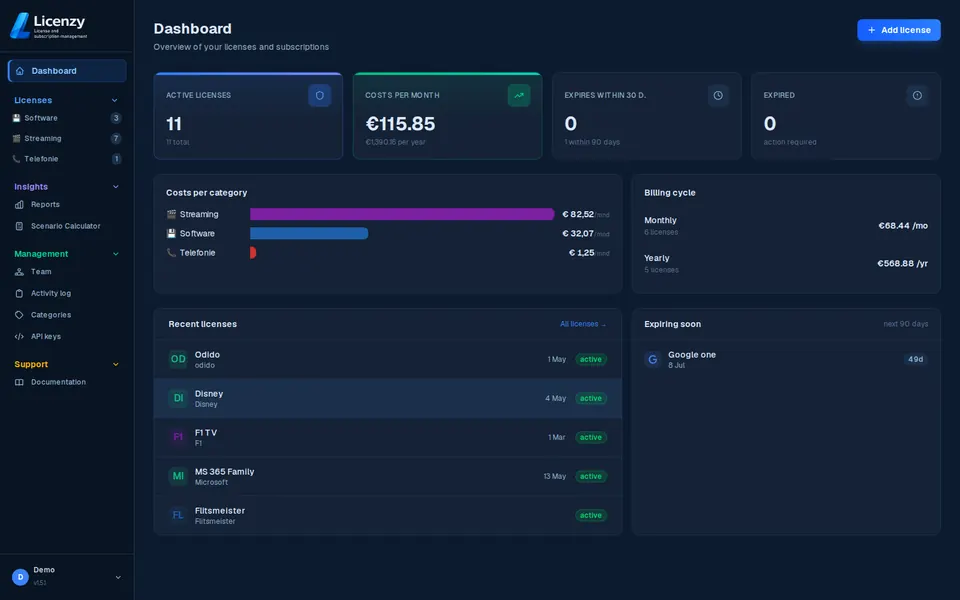Screen dimensions: 960x600
Task: Click the Active Licenses card
Action: (248, 116)
